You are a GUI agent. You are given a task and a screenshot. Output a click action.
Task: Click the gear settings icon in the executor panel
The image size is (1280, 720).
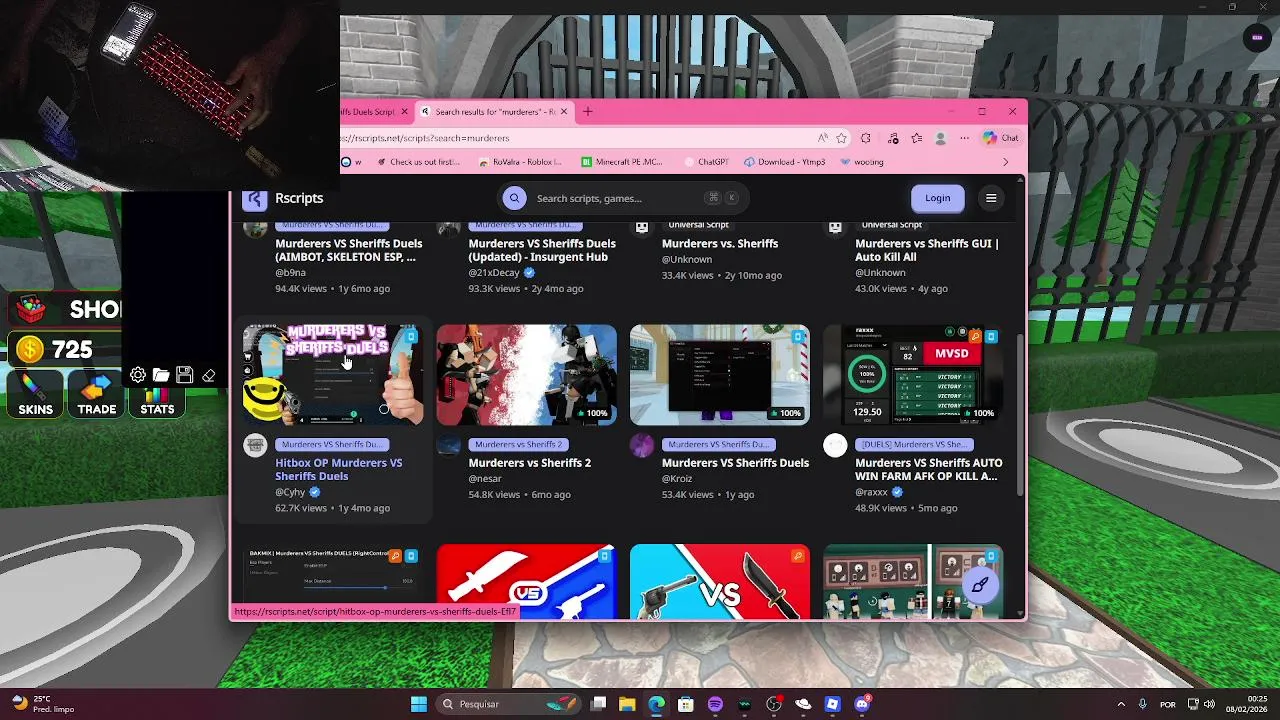(x=138, y=375)
